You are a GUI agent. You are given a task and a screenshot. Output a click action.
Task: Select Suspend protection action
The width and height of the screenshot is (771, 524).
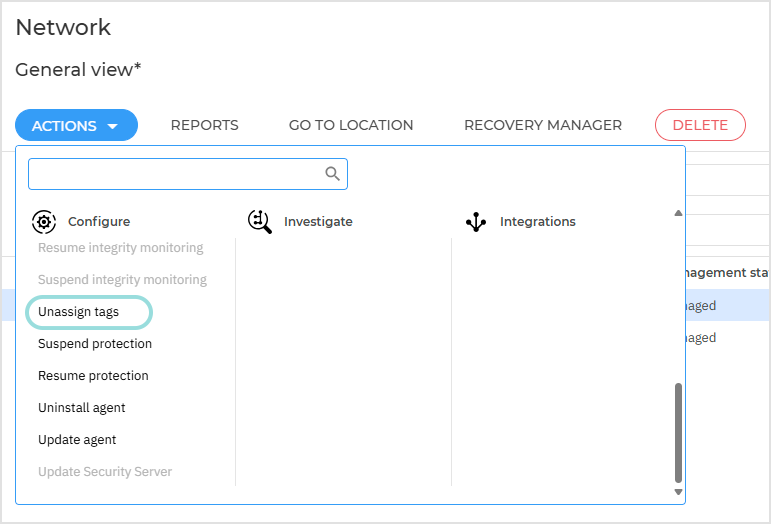coord(95,344)
